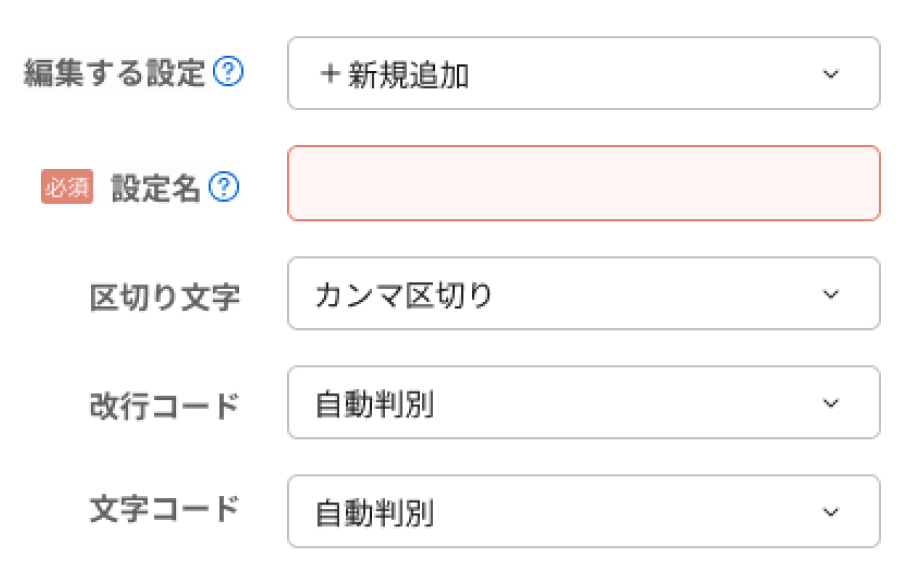This screenshot has width=900, height=583.
Task: Click chevron arrow in 改行コード dropdown
Action: 830,403
